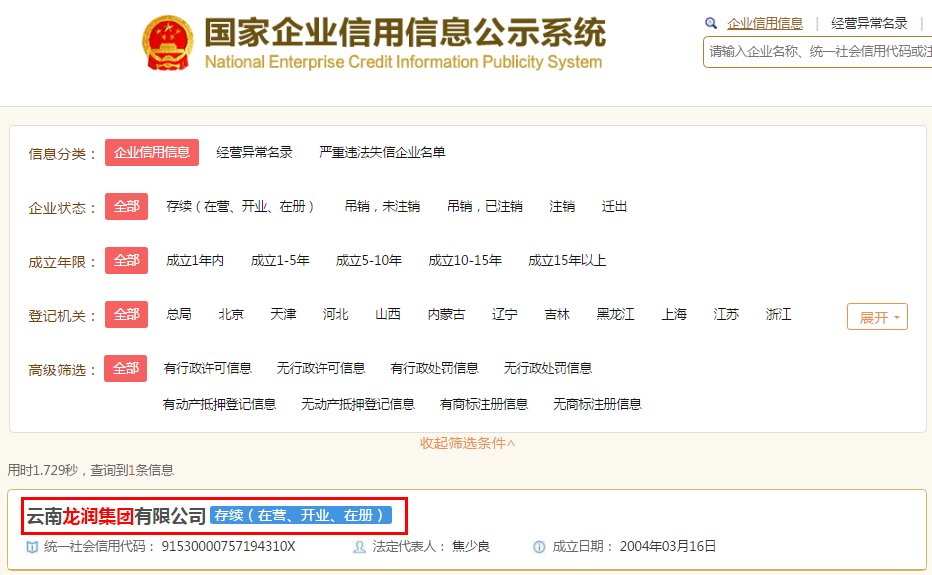The width and height of the screenshot is (932, 575).
Task: Filter by 有商标注册信息
Action: [484, 404]
